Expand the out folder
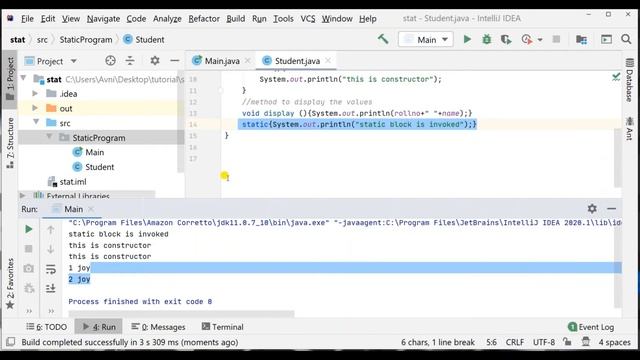The width and height of the screenshot is (640, 360). pos(35,108)
